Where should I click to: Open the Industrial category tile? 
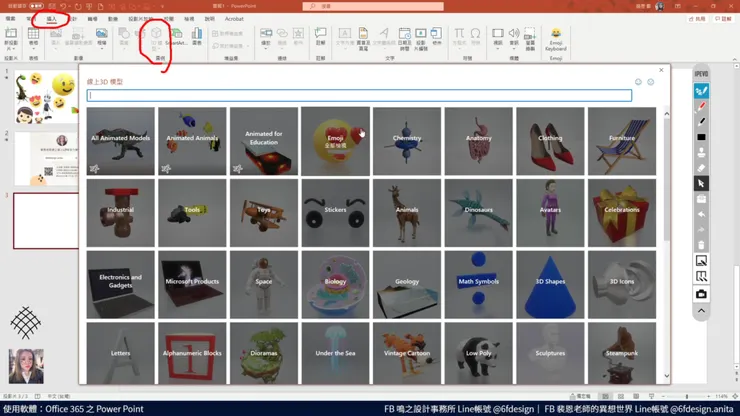[x=120, y=213]
